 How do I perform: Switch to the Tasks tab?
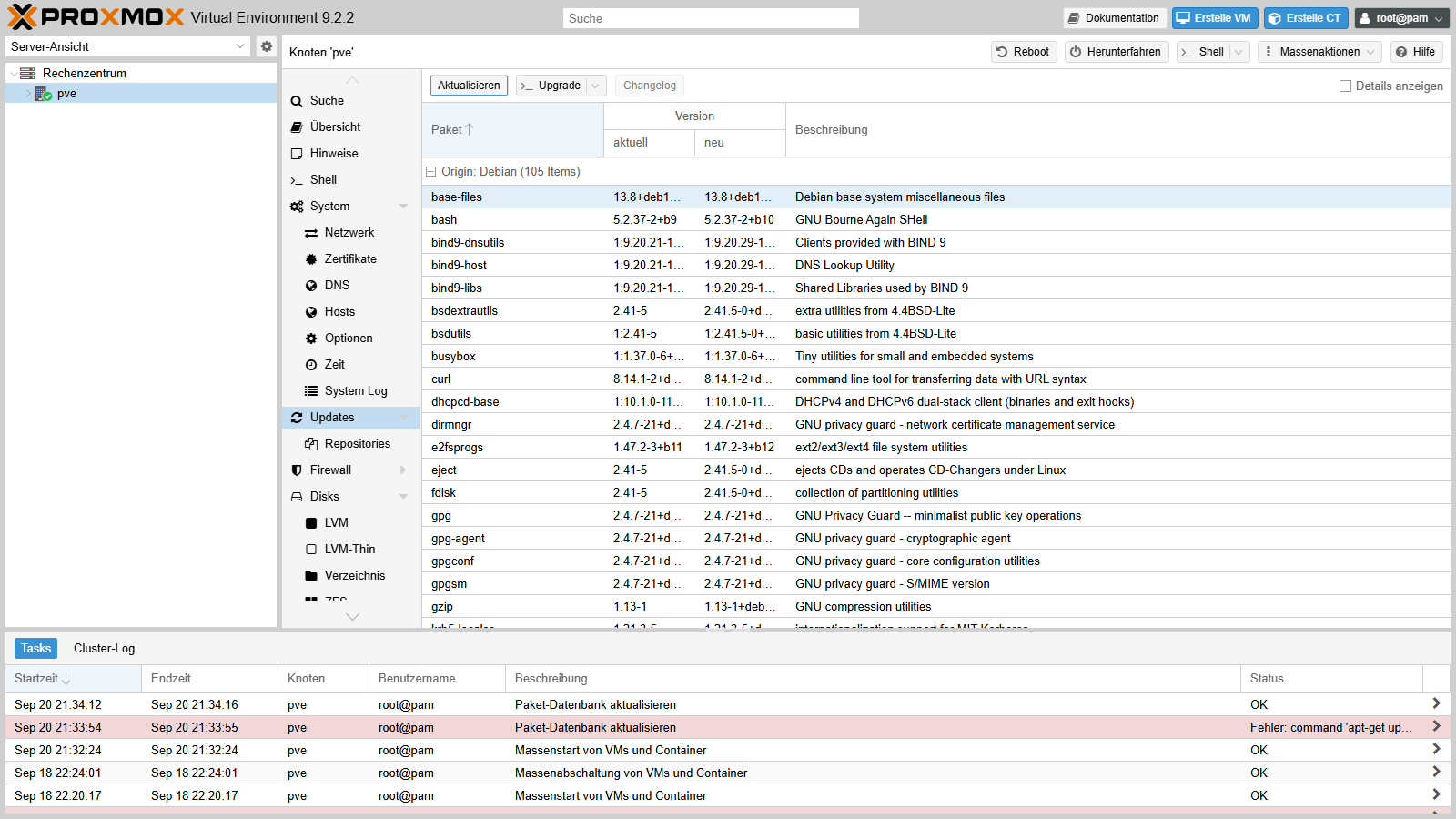point(35,649)
